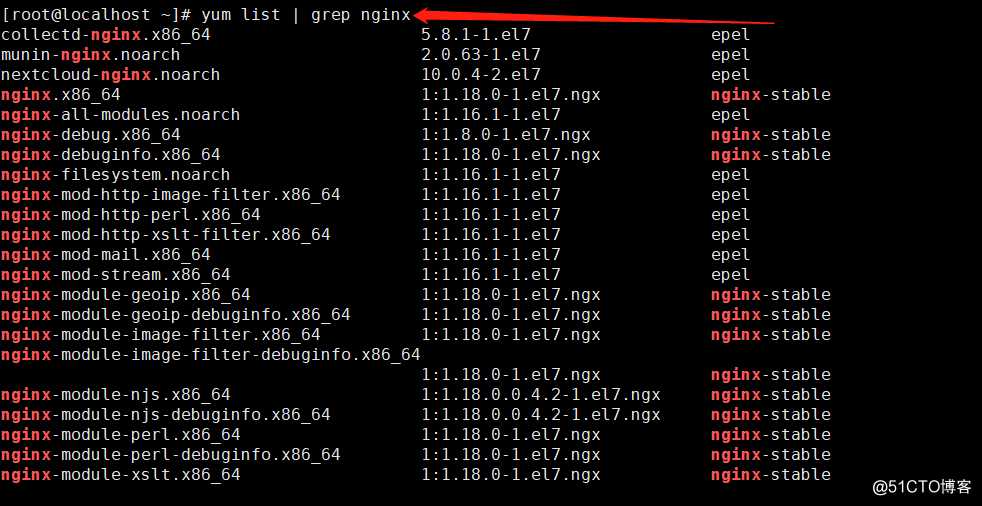Screen dimensions: 982x506
Task: Click the nginx-module-xslt.x86_64 package name
Action: (x=121, y=475)
